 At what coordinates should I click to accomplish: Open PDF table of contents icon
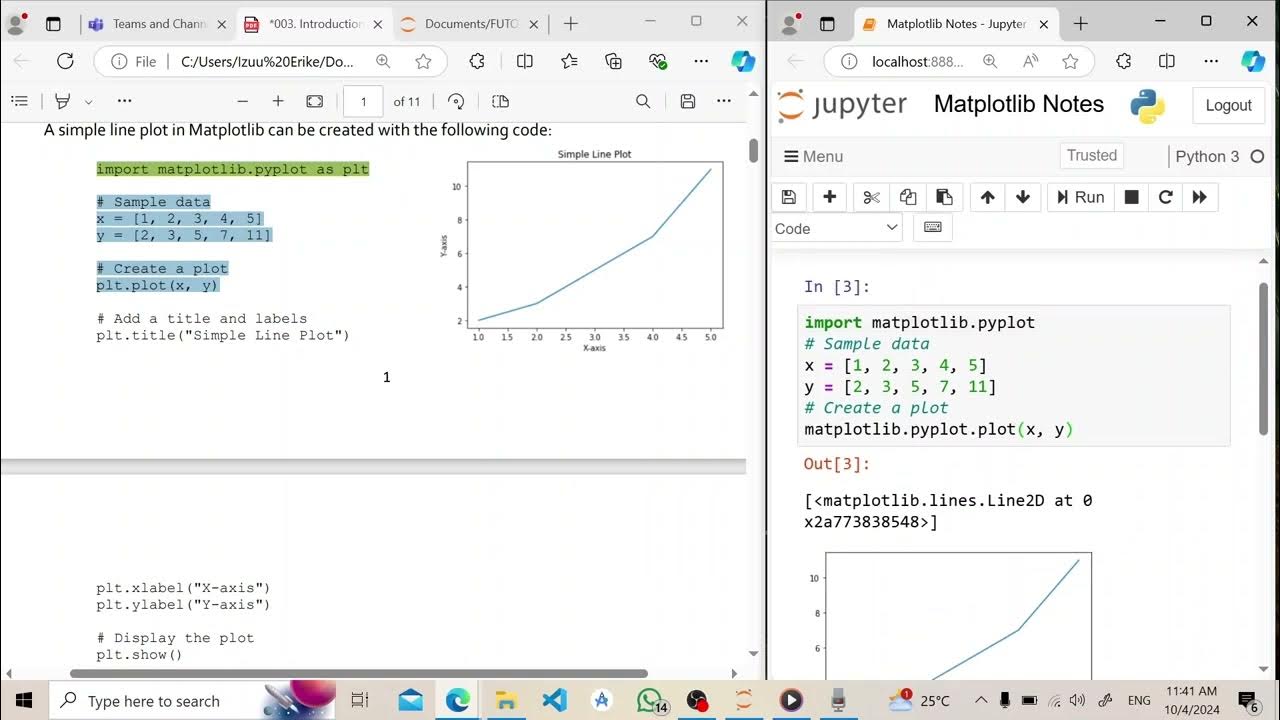point(19,101)
